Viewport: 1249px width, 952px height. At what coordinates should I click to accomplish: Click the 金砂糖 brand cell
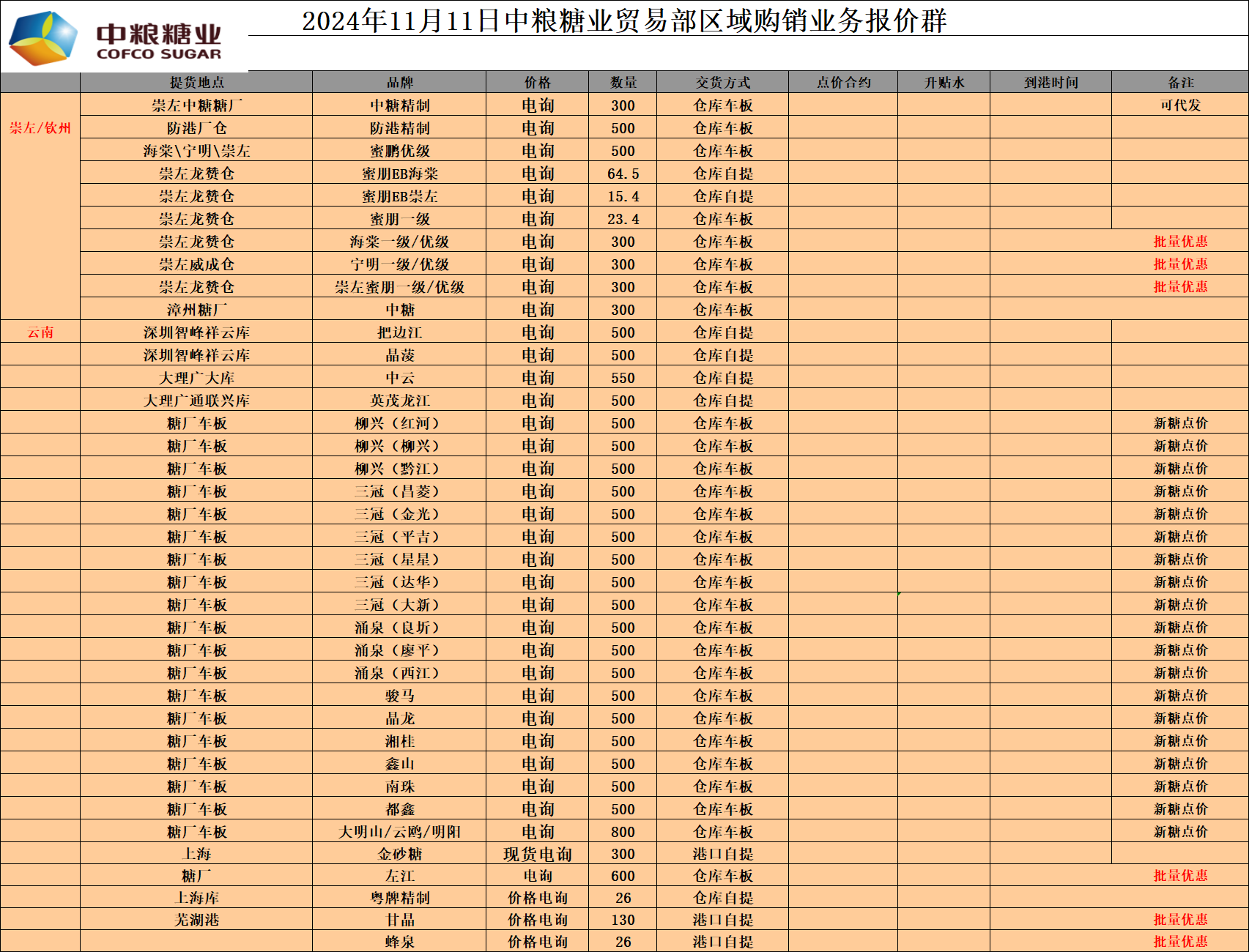[399, 854]
